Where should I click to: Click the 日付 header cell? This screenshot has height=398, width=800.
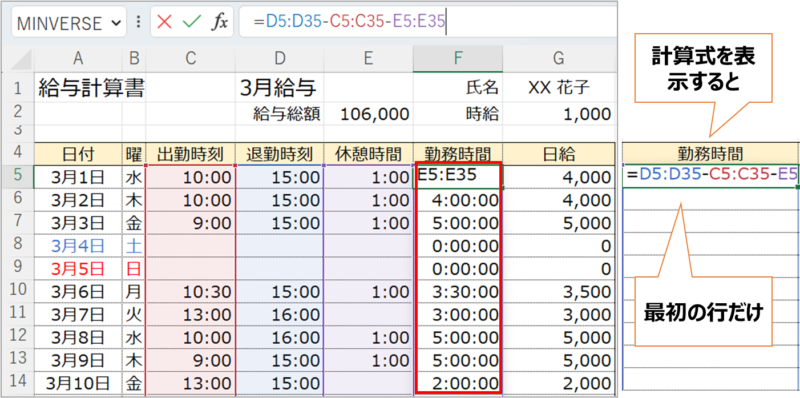pyautogui.click(x=78, y=154)
